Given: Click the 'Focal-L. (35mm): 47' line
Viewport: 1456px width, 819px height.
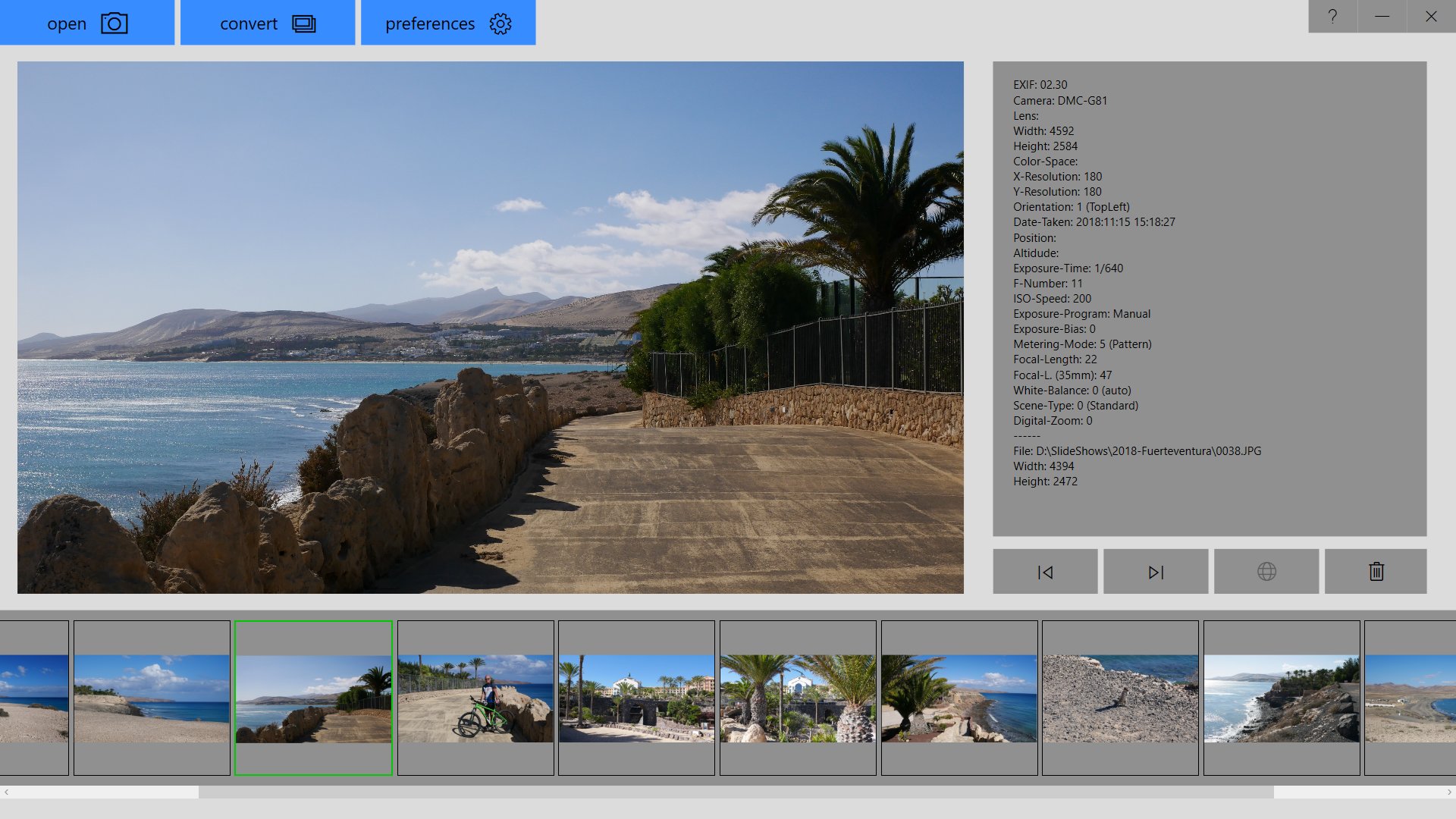Looking at the screenshot, I should pyautogui.click(x=1062, y=375).
